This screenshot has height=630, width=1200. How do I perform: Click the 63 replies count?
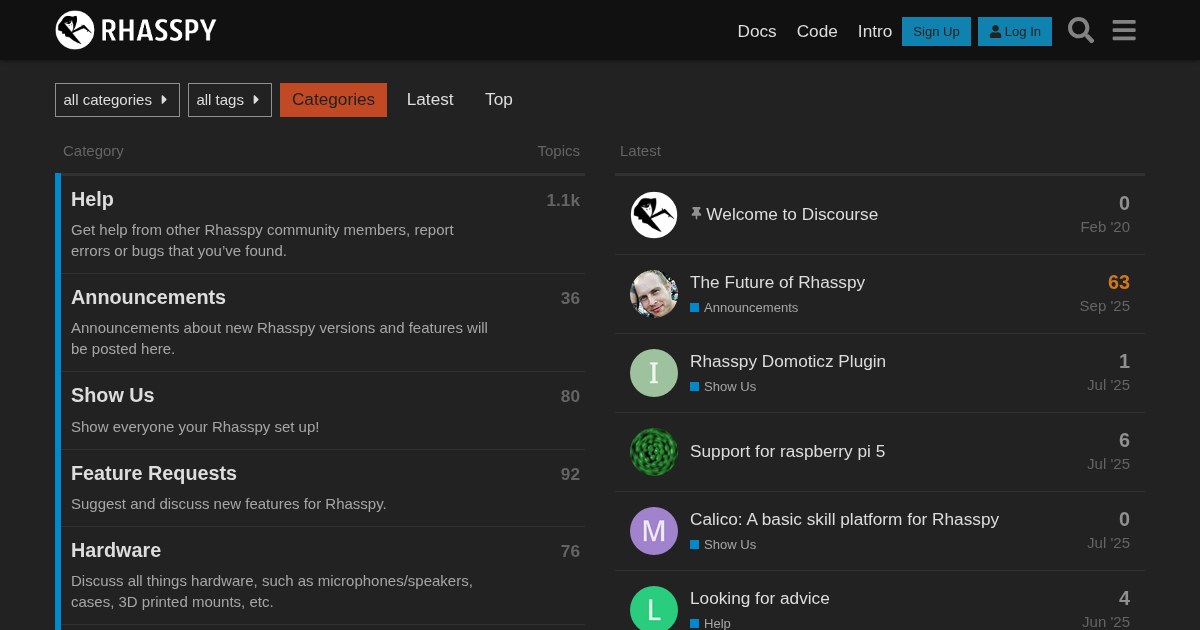(x=1119, y=283)
